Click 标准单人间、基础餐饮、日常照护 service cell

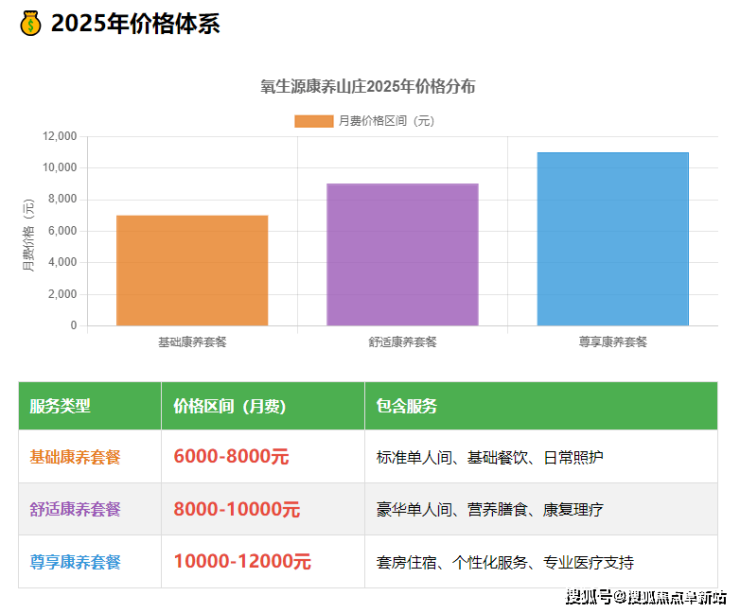(x=490, y=457)
